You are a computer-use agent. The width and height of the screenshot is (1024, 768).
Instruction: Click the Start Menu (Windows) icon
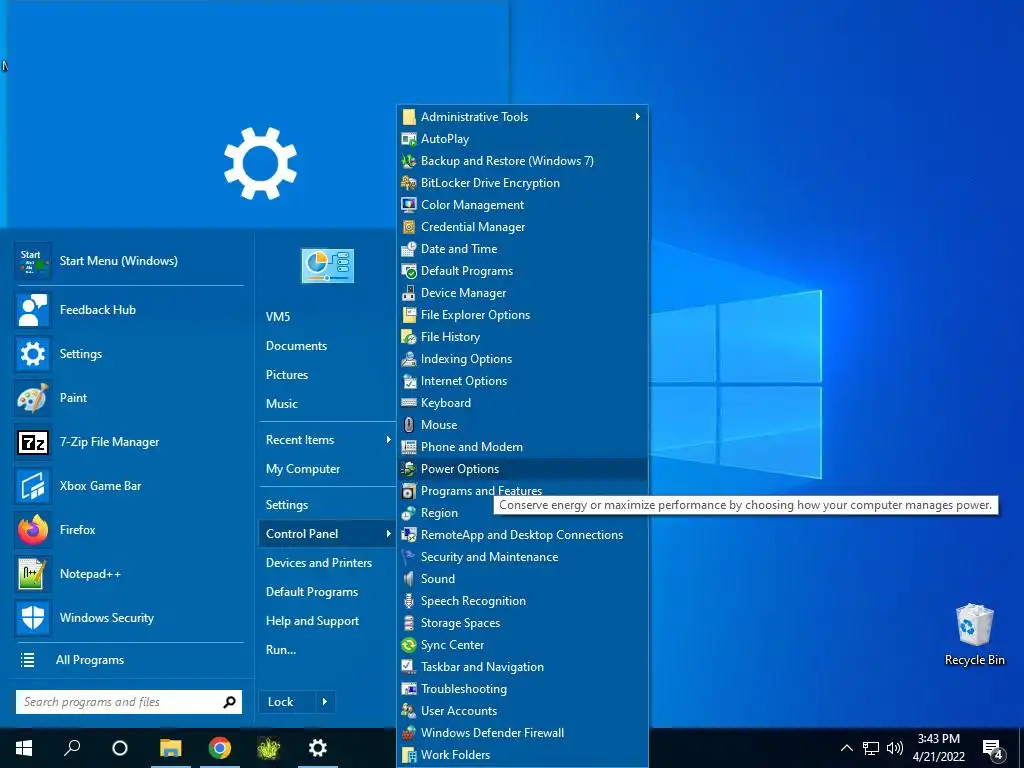(33, 261)
